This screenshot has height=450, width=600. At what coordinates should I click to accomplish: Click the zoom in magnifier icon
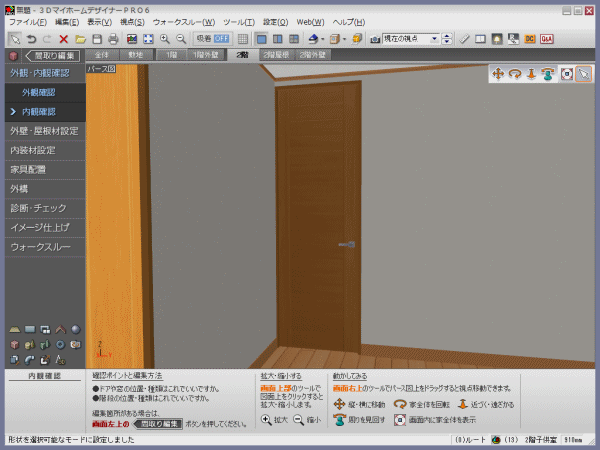(164, 38)
